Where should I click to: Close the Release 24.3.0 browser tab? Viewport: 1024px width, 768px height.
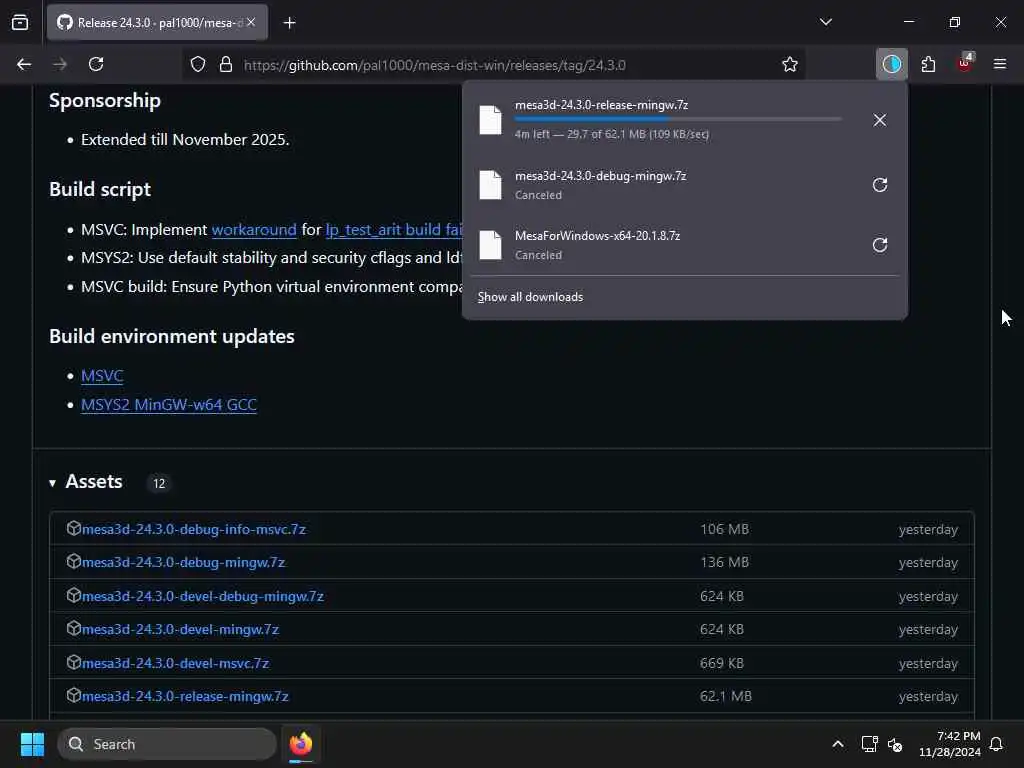251,22
